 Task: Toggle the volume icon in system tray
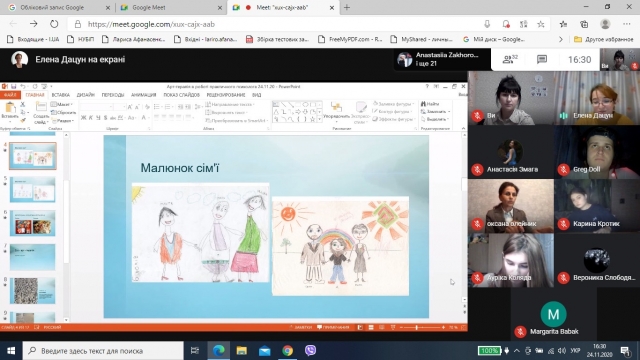(x=562, y=351)
